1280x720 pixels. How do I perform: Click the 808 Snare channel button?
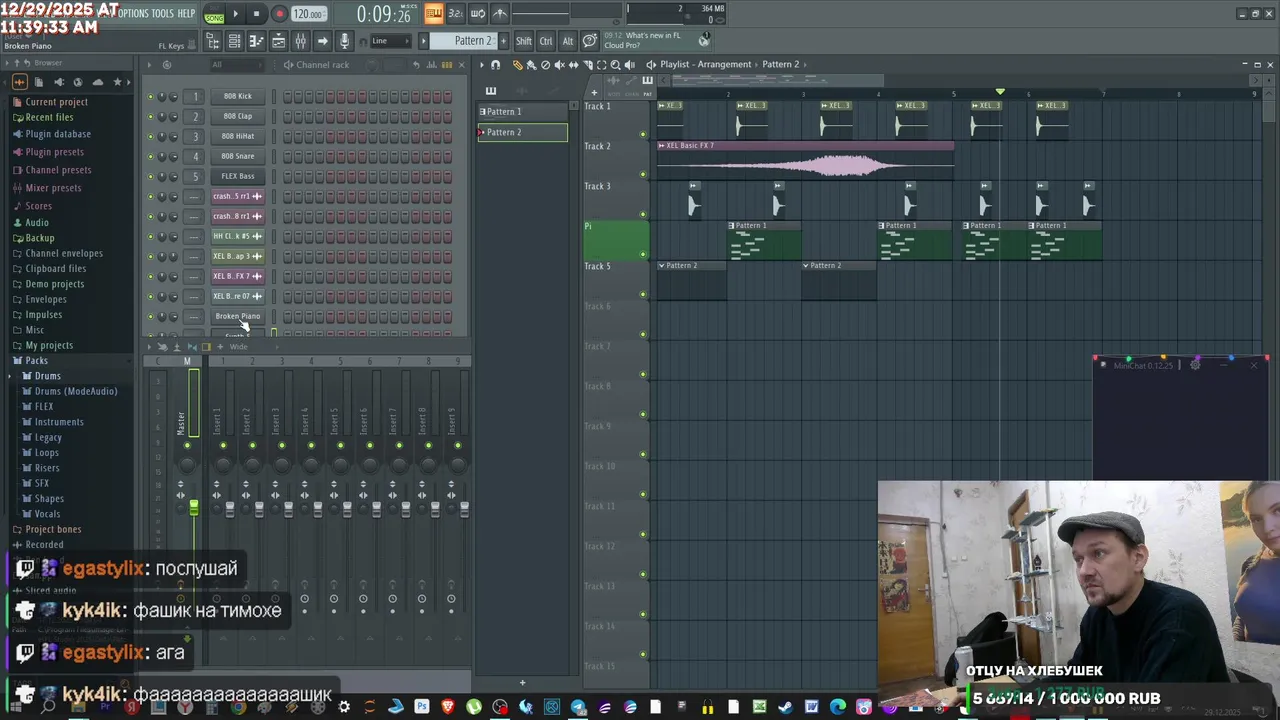(238, 156)
